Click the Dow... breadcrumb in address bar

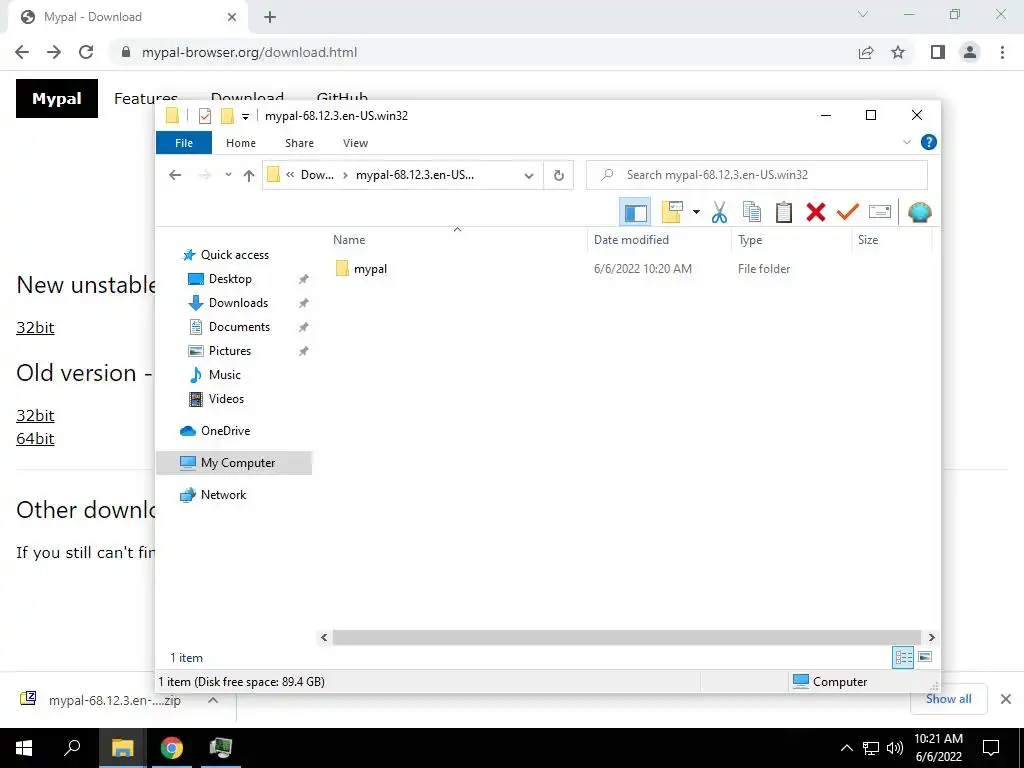[317, 175]
